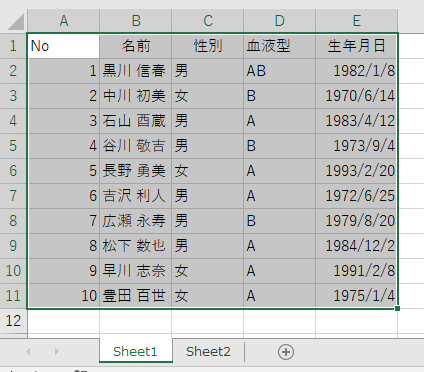Switch to the Sheet2 tab
This screenshot has width=424, height=372.
208,351
